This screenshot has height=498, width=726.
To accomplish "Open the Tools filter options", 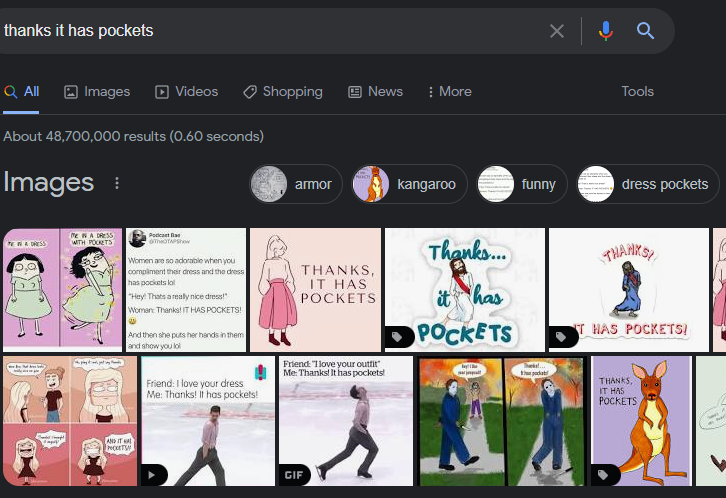I will click(x=637, y=91).
